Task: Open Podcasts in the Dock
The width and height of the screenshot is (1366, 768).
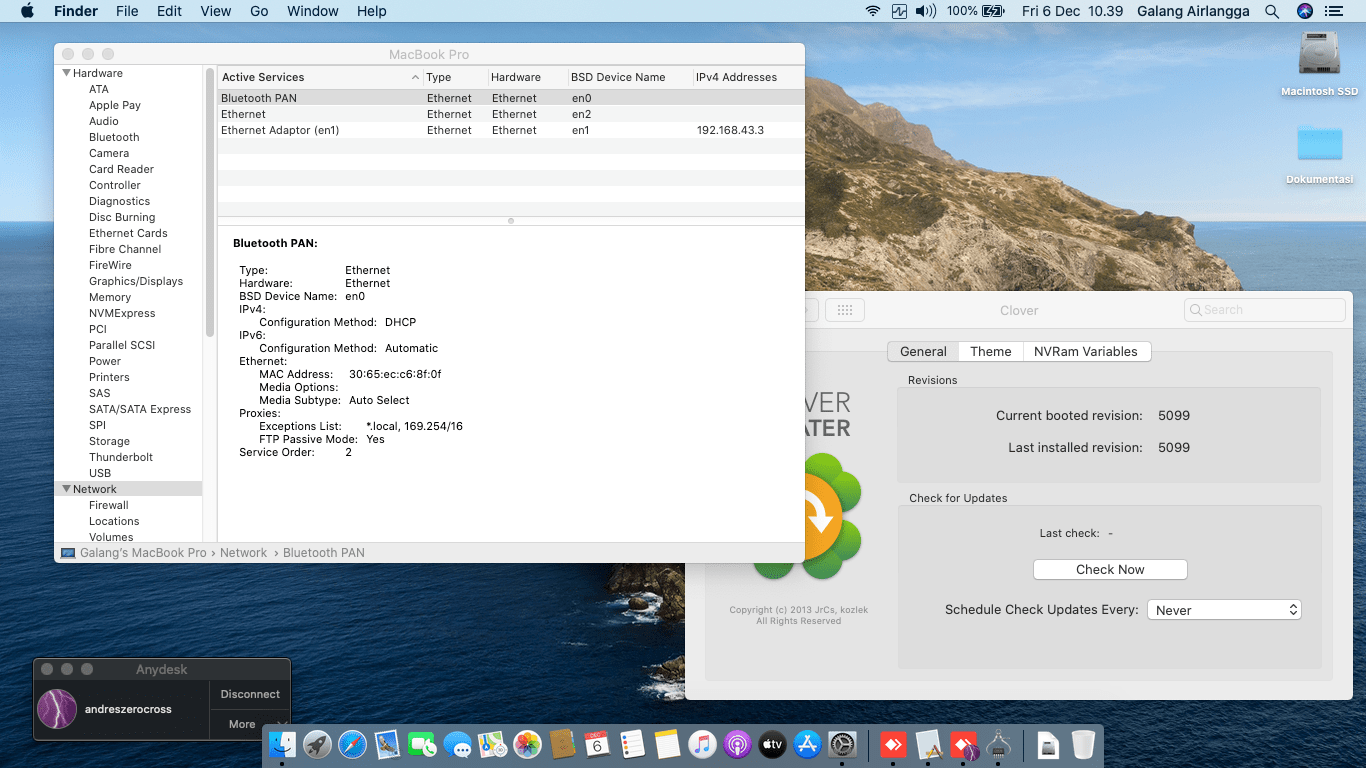Action: pyautogui.click(x=737, y=744)
